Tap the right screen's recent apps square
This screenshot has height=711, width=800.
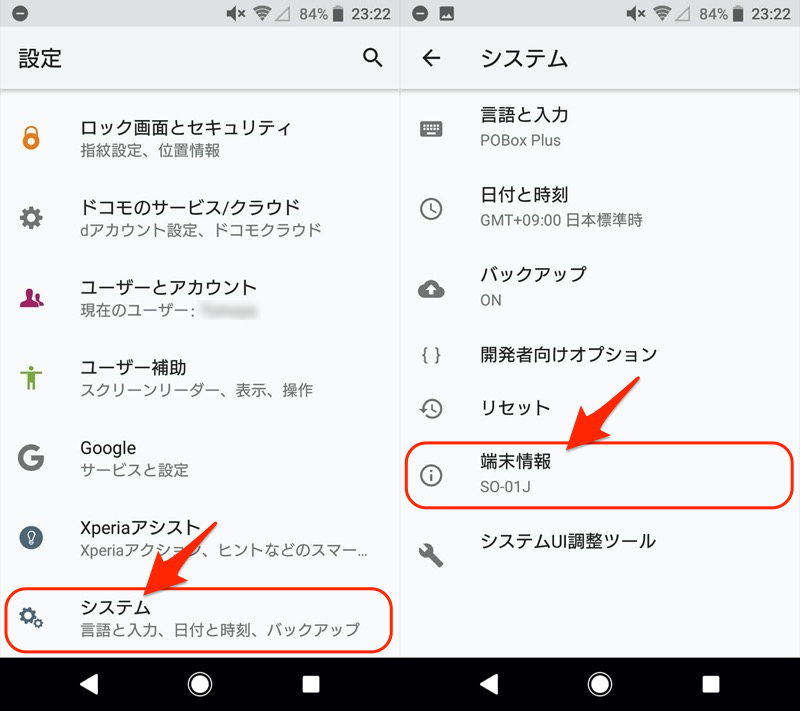click(x=711, y=684)
